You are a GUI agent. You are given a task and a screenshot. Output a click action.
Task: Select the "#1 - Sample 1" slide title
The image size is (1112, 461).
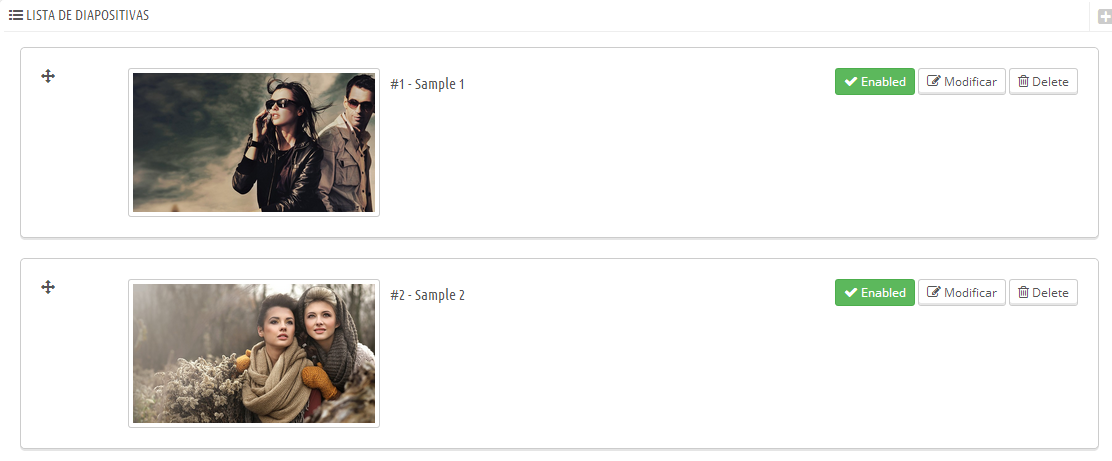(x=427, y=84)
